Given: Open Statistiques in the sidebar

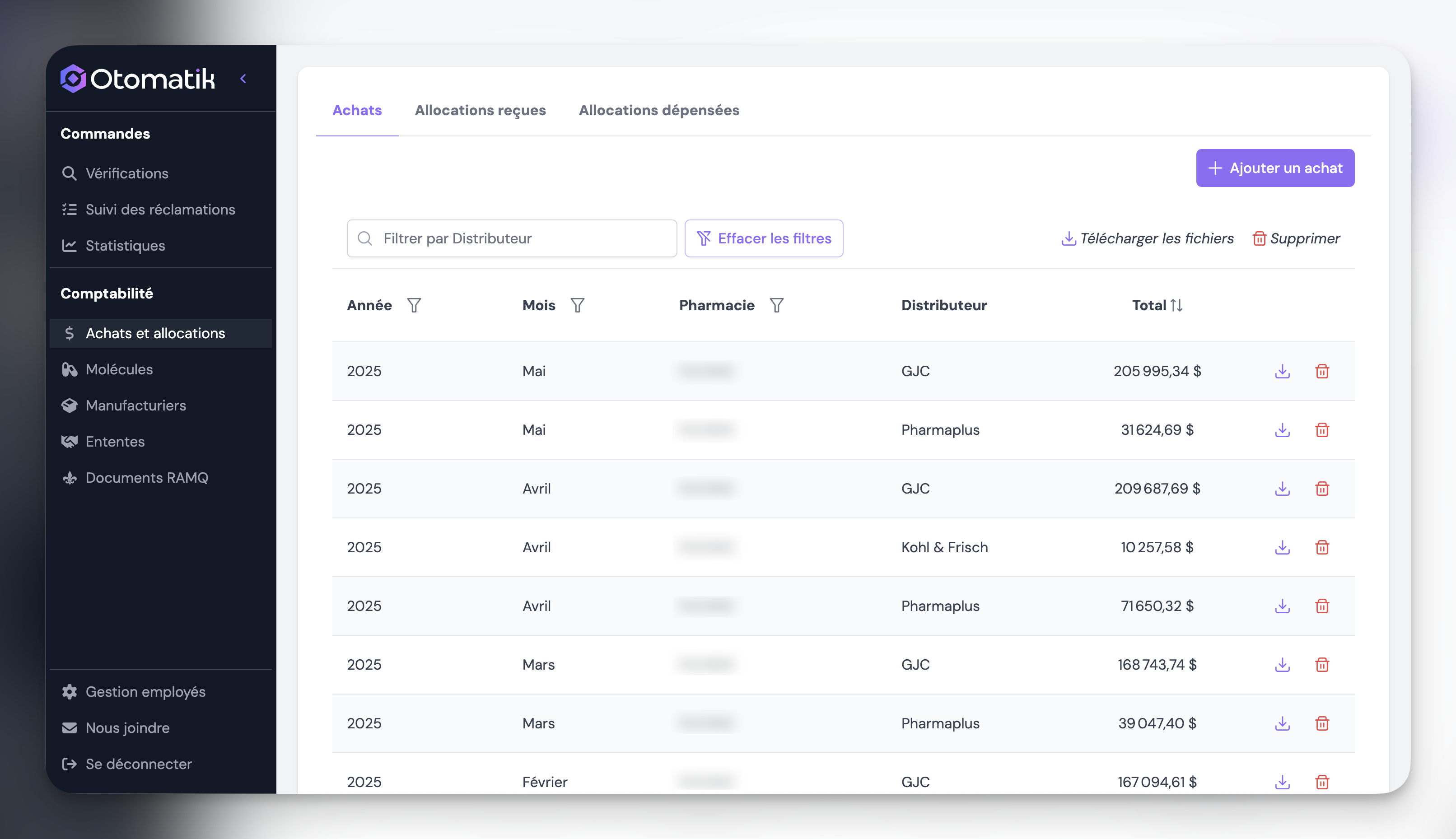Looking at the screenshot, I should [125, 246].
